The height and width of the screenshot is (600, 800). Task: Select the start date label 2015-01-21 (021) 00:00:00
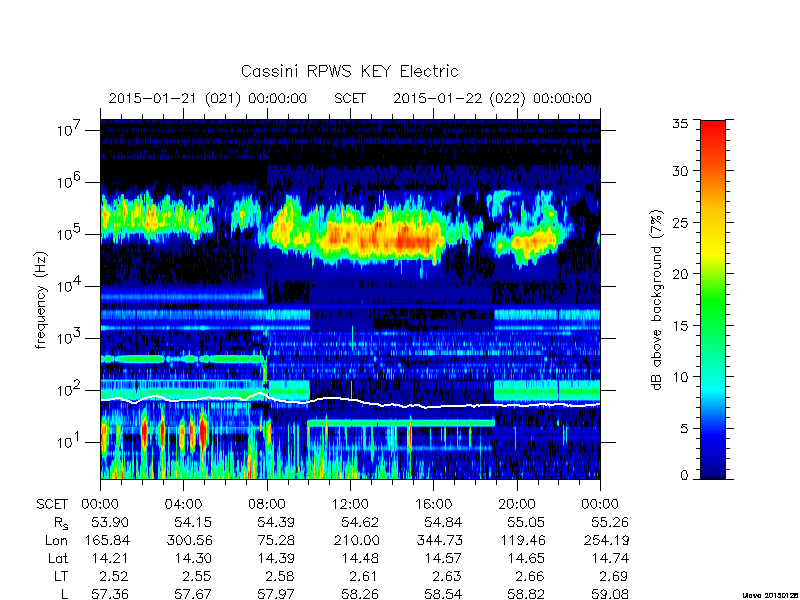208,98
